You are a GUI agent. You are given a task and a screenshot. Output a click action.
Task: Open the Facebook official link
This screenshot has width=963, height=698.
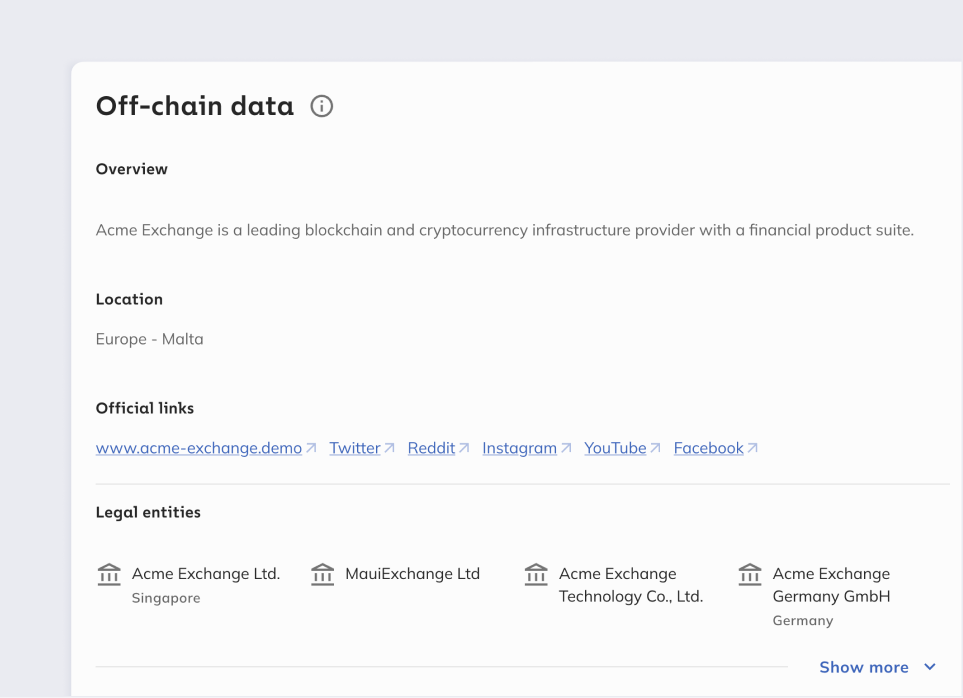pyautogui.click(x=708, y=448)
